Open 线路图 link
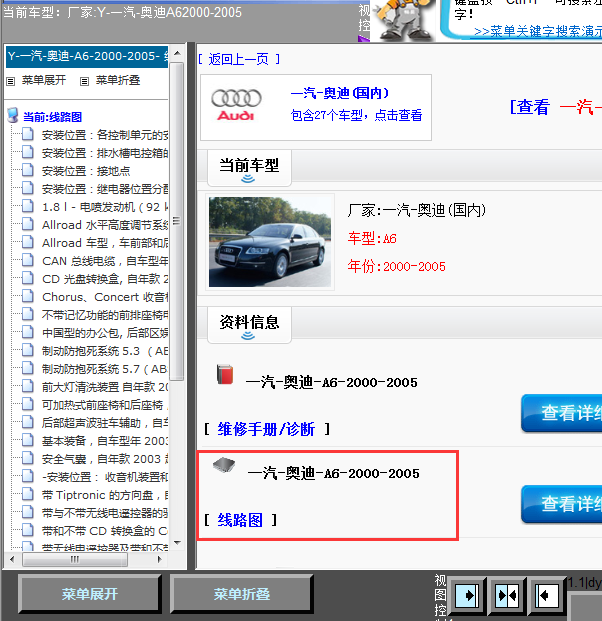Screen dimensions: 602x621 coord(240,520)
